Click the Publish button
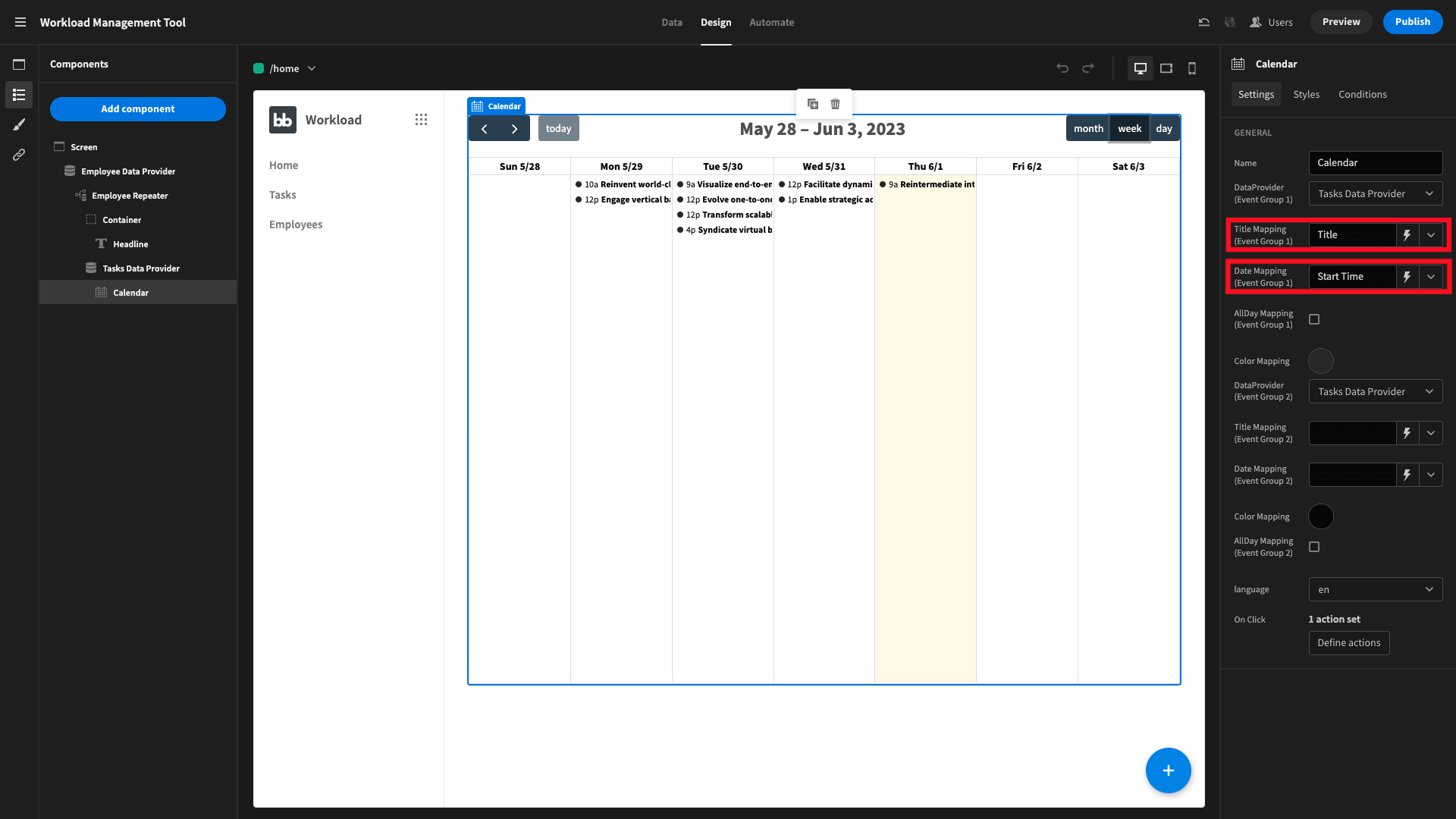The height and width of the screenshot is (819, 1456). tap(1413, 22)
